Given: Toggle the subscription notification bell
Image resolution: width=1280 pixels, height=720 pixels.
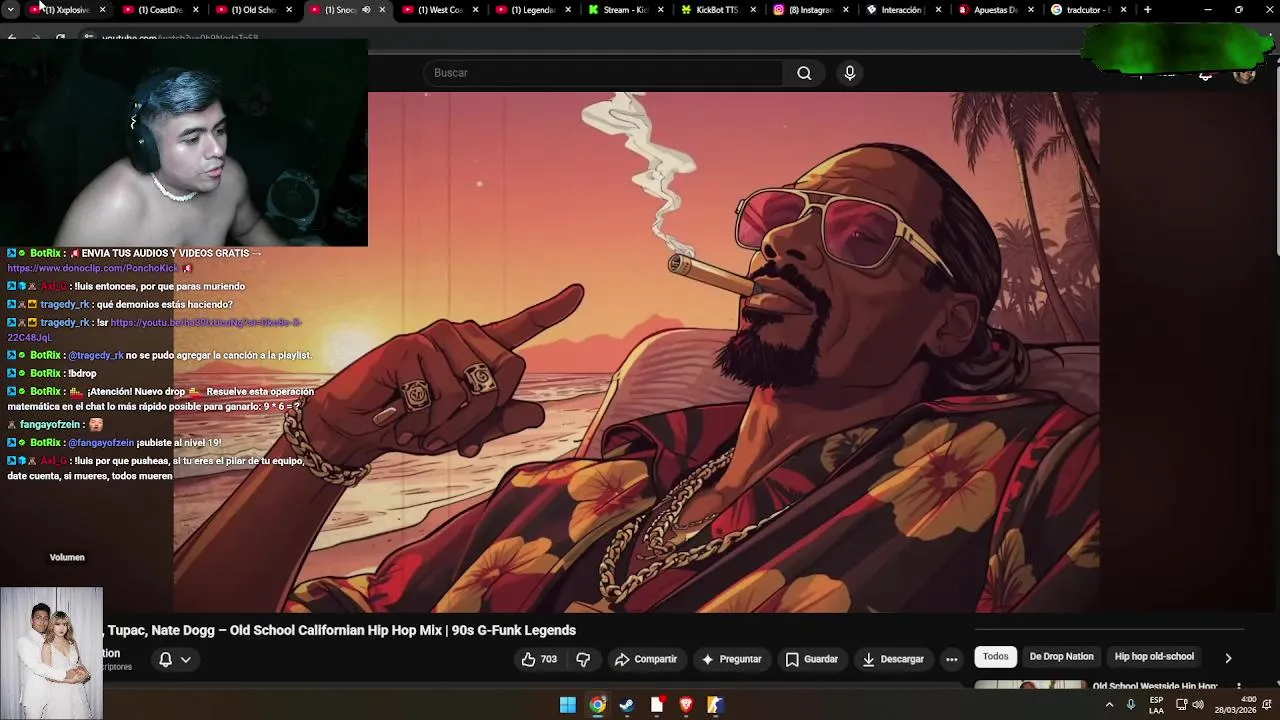Looking at the screenshot, I should (x=166, y=659).
